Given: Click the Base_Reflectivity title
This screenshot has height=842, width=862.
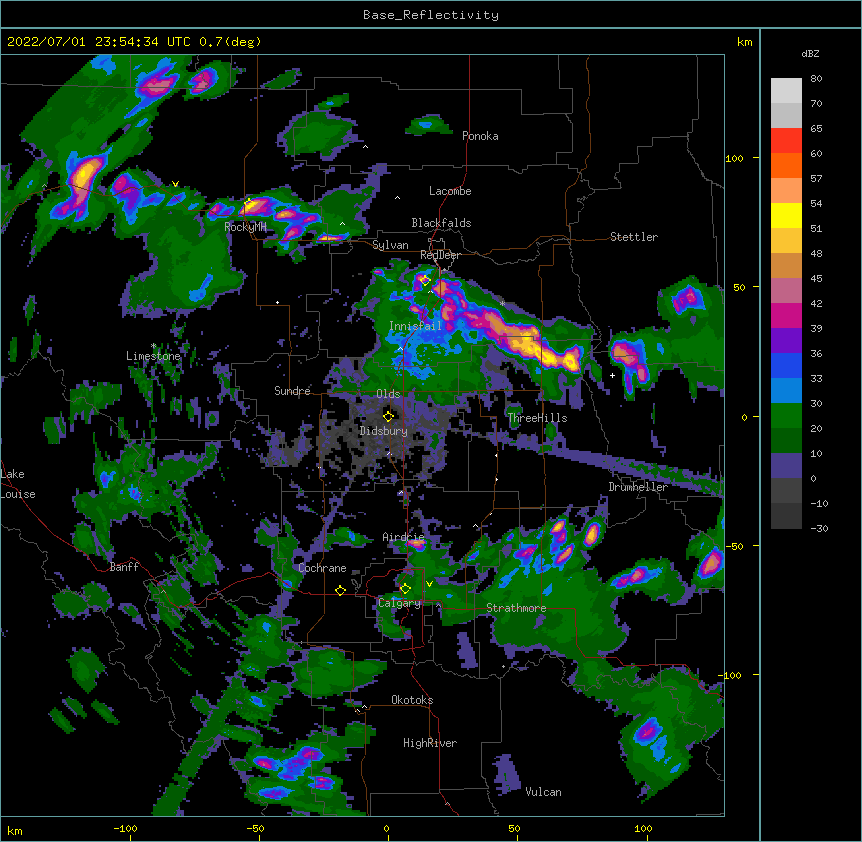Looking at the screenshot, I should (431, 15).
